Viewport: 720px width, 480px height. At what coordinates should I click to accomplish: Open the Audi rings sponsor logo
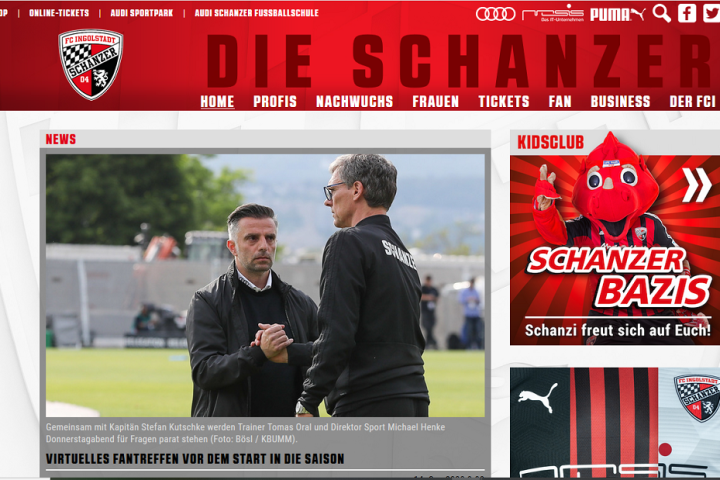point(495,14)
